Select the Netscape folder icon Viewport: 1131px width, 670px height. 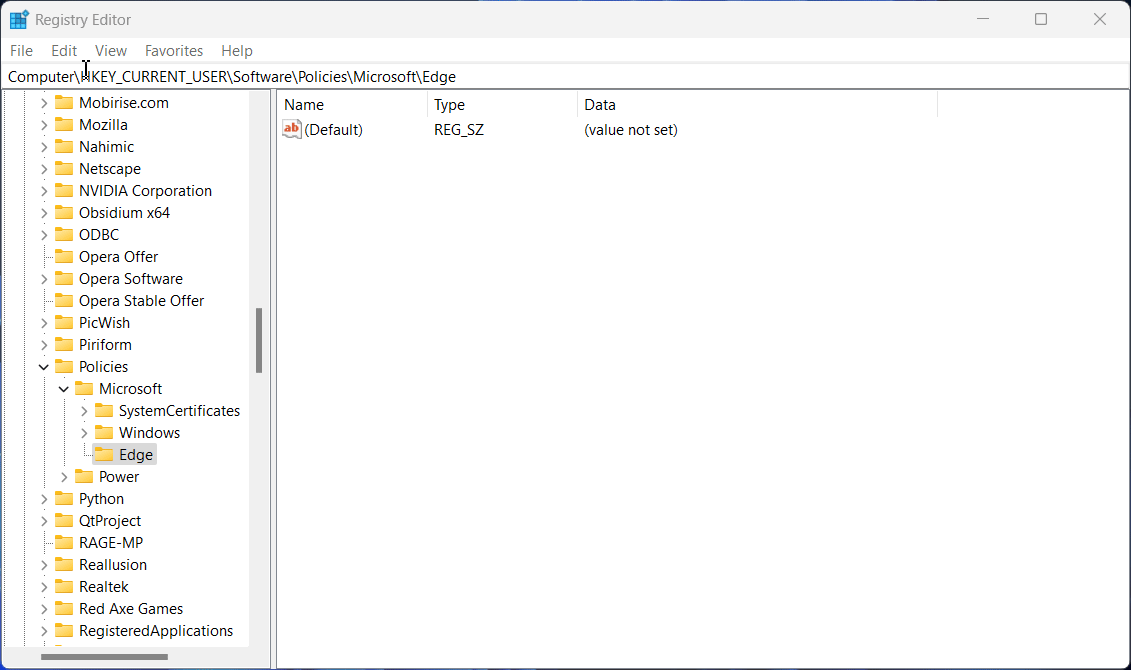(x=64, y=169)
